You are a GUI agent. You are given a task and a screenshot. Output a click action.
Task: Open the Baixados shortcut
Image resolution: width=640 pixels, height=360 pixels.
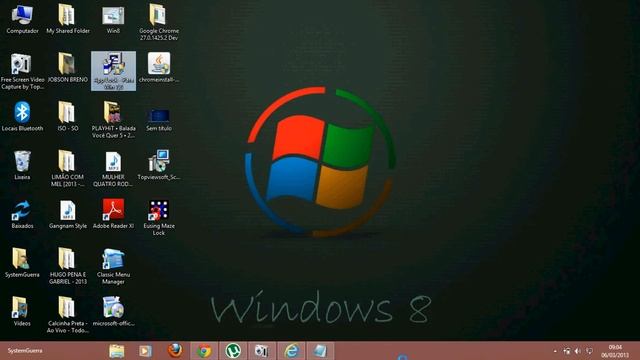tap(22, 214)
